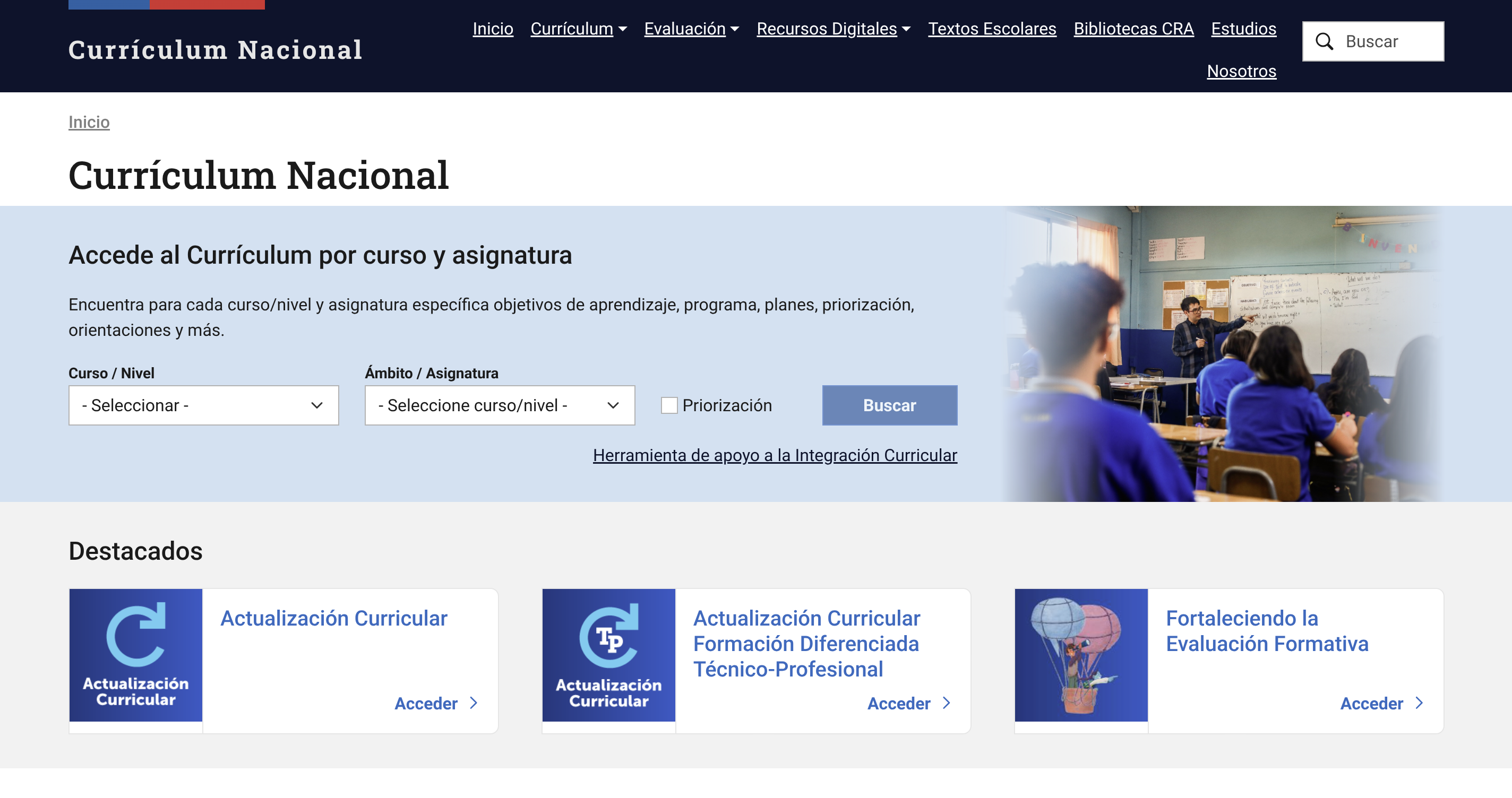
Task: Open Bibliotecas CRA menu item
Action: point(1133,29)
